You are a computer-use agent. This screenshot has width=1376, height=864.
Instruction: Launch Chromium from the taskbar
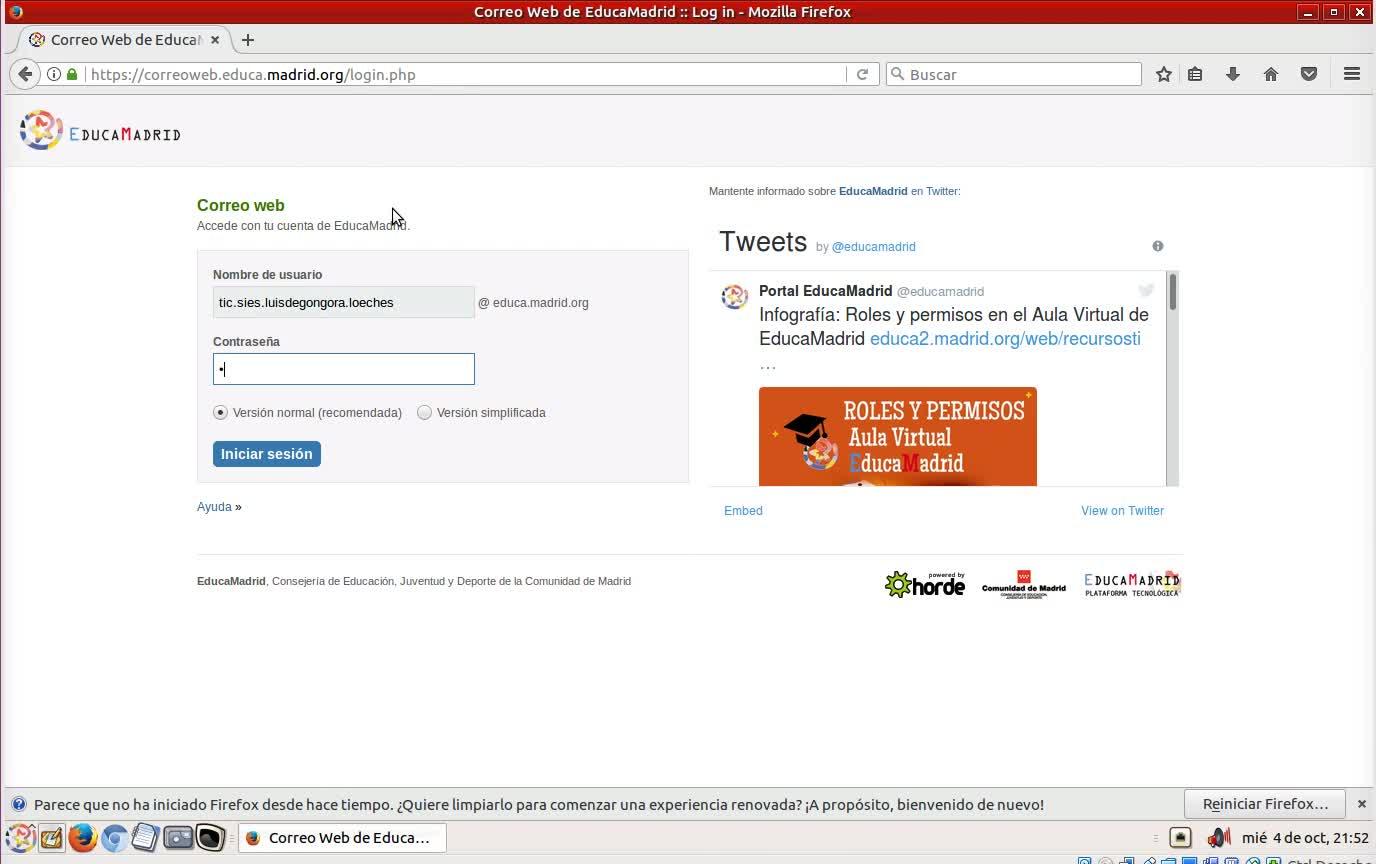click(x=114, y=837)
